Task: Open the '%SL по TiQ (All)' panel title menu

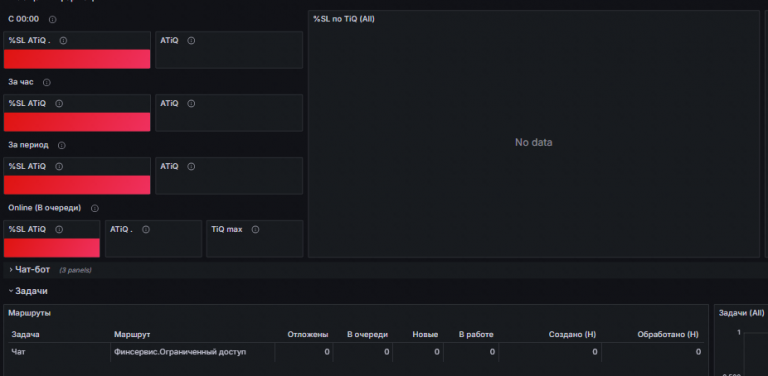Action: pos(344,19)
